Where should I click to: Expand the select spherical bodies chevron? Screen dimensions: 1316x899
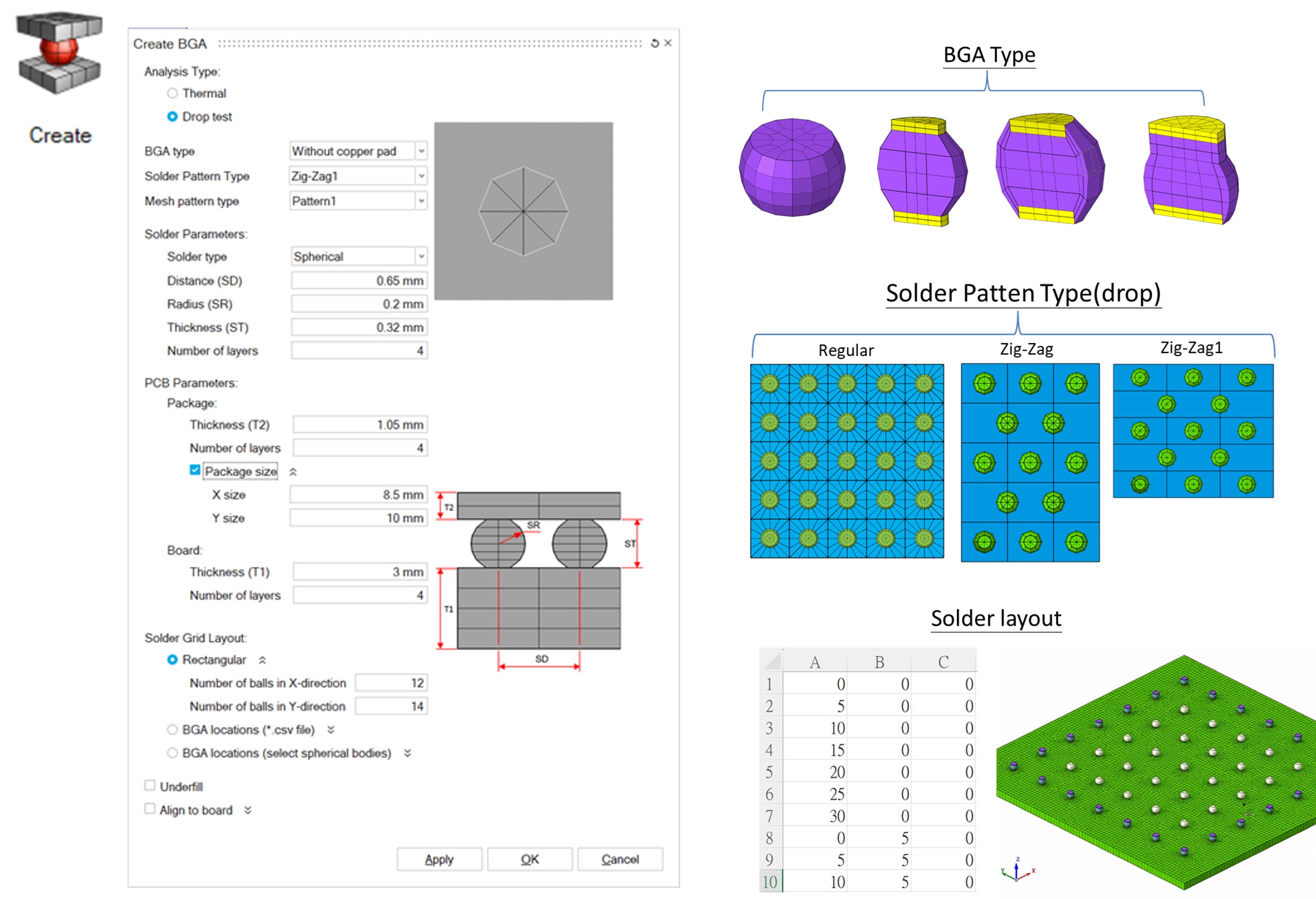click(407, 753)
